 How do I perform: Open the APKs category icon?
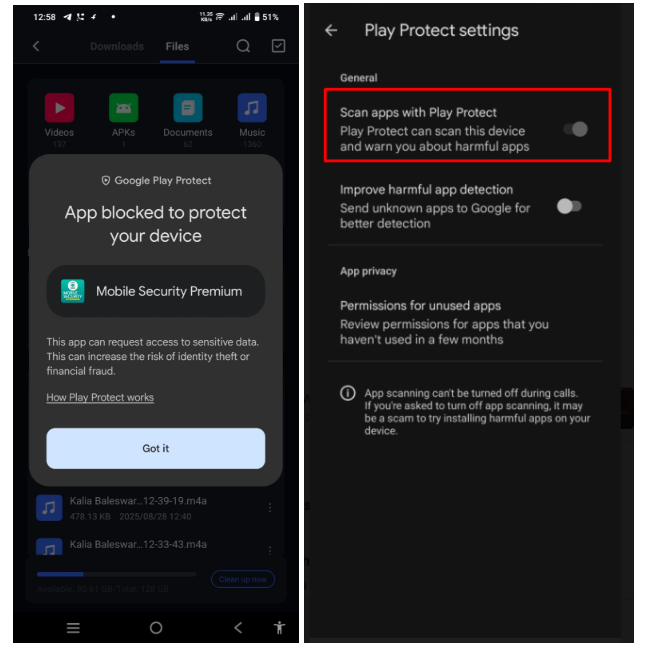coord(124,108)
